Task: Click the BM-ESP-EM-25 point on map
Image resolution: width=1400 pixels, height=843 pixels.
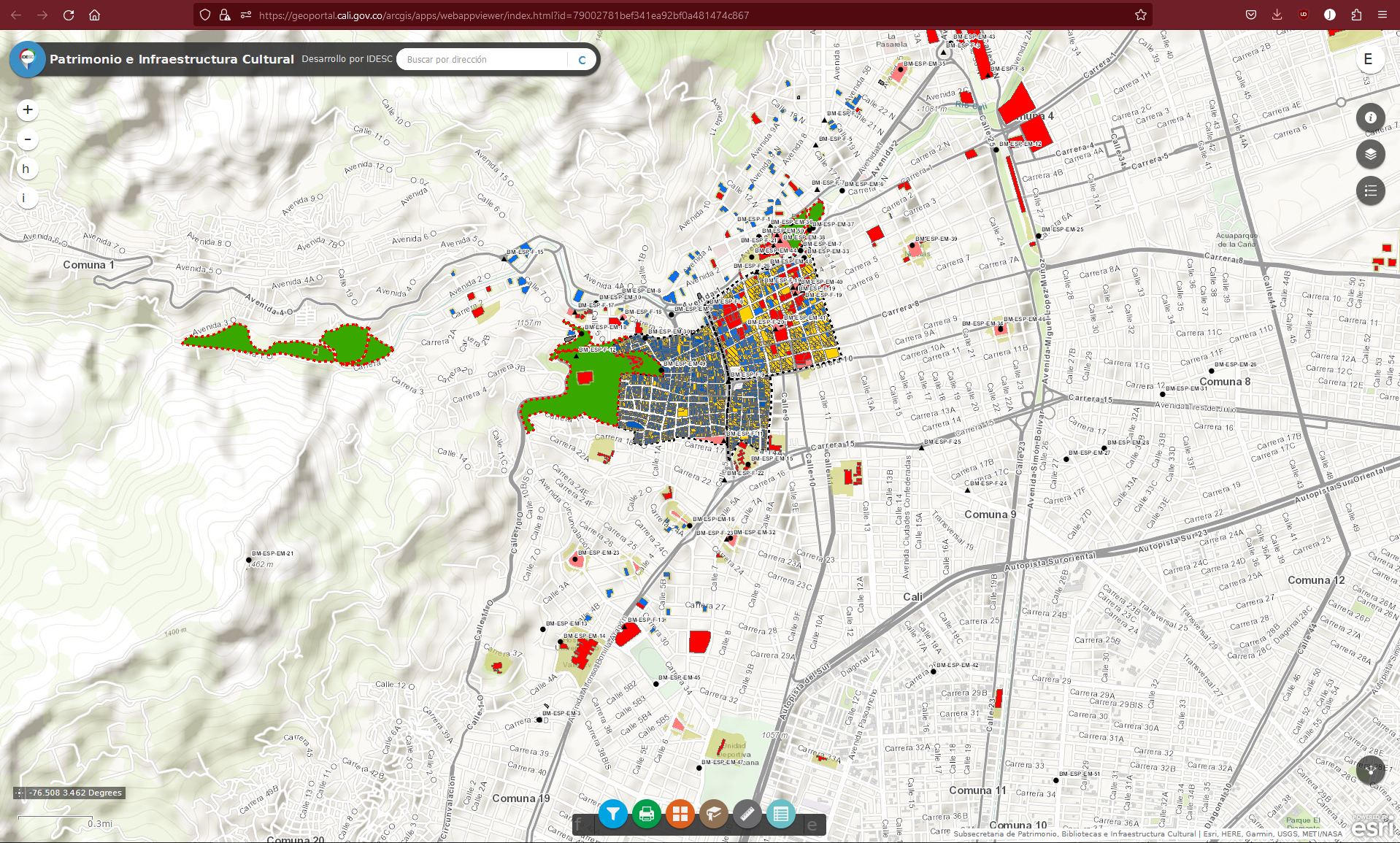Action: click(1038, 236)
